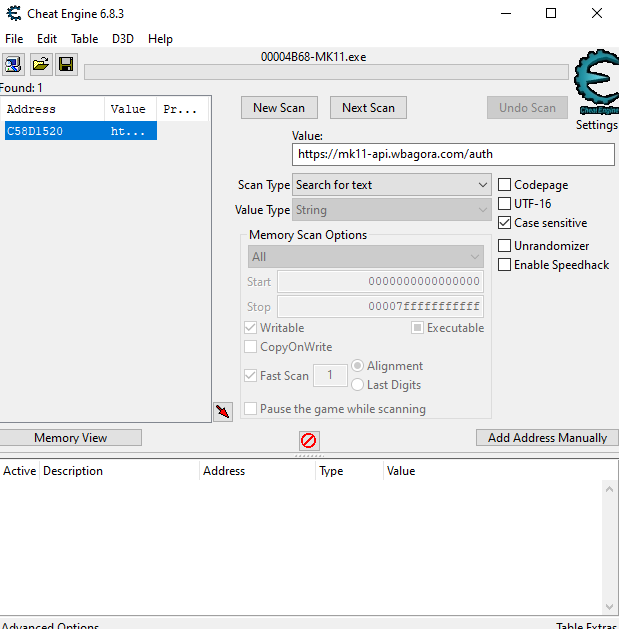Click the scan Value text field
Screen dimensions: 619x629
coord(453,154)
